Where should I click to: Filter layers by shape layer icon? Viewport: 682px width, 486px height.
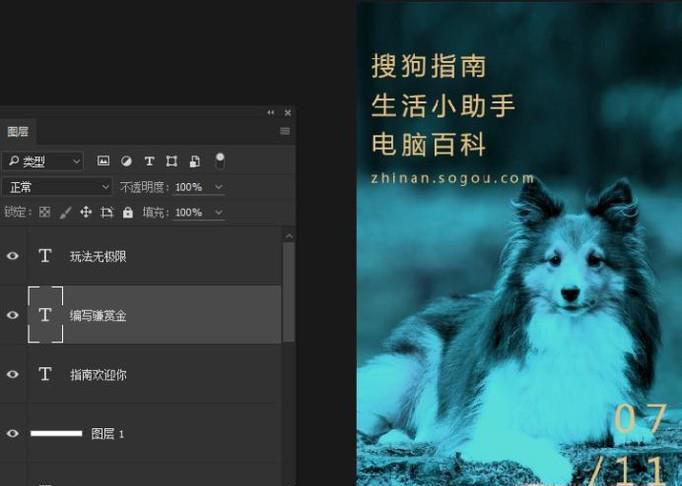pos(172,161)
